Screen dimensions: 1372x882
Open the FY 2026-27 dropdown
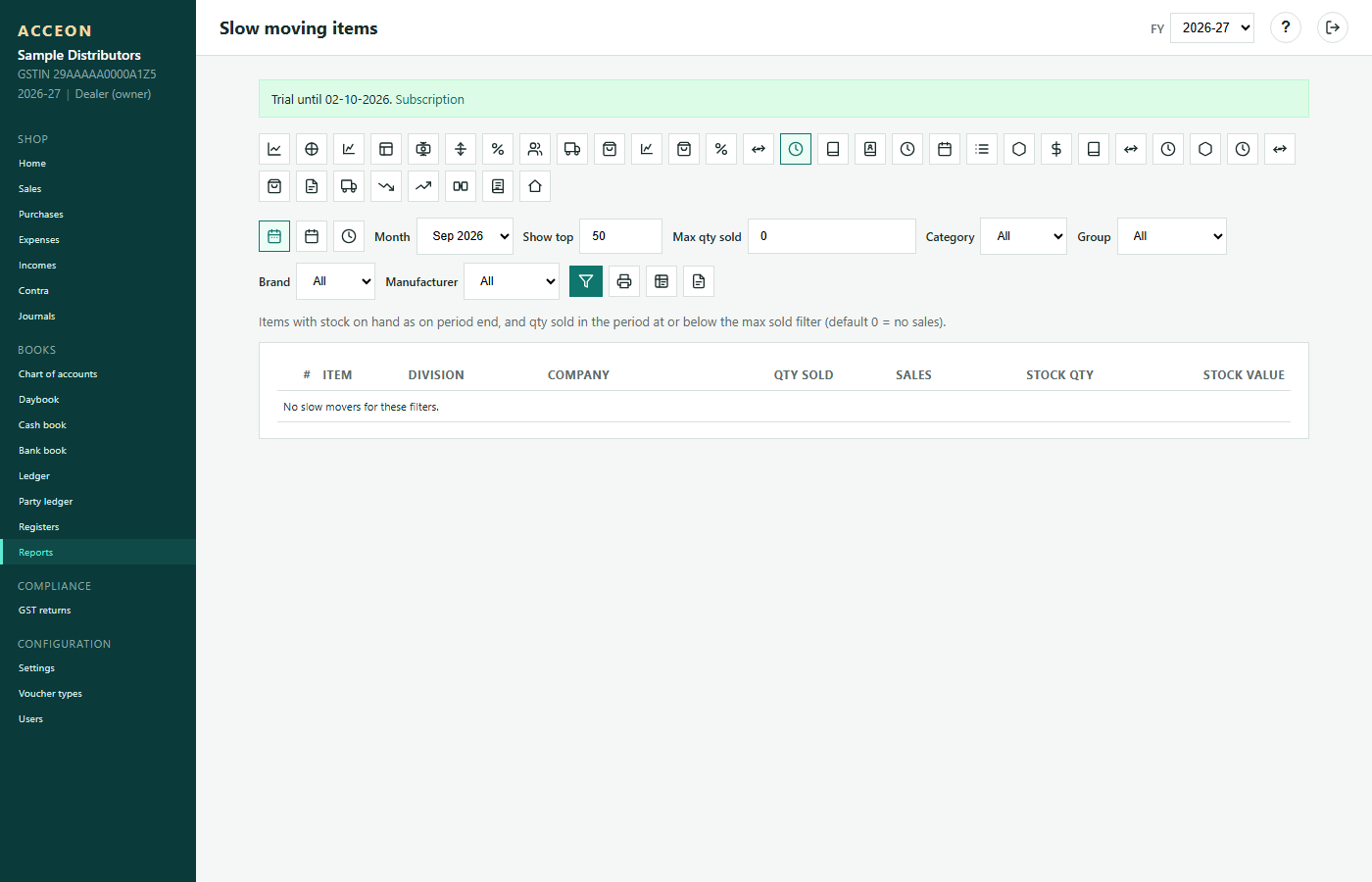1212,27
